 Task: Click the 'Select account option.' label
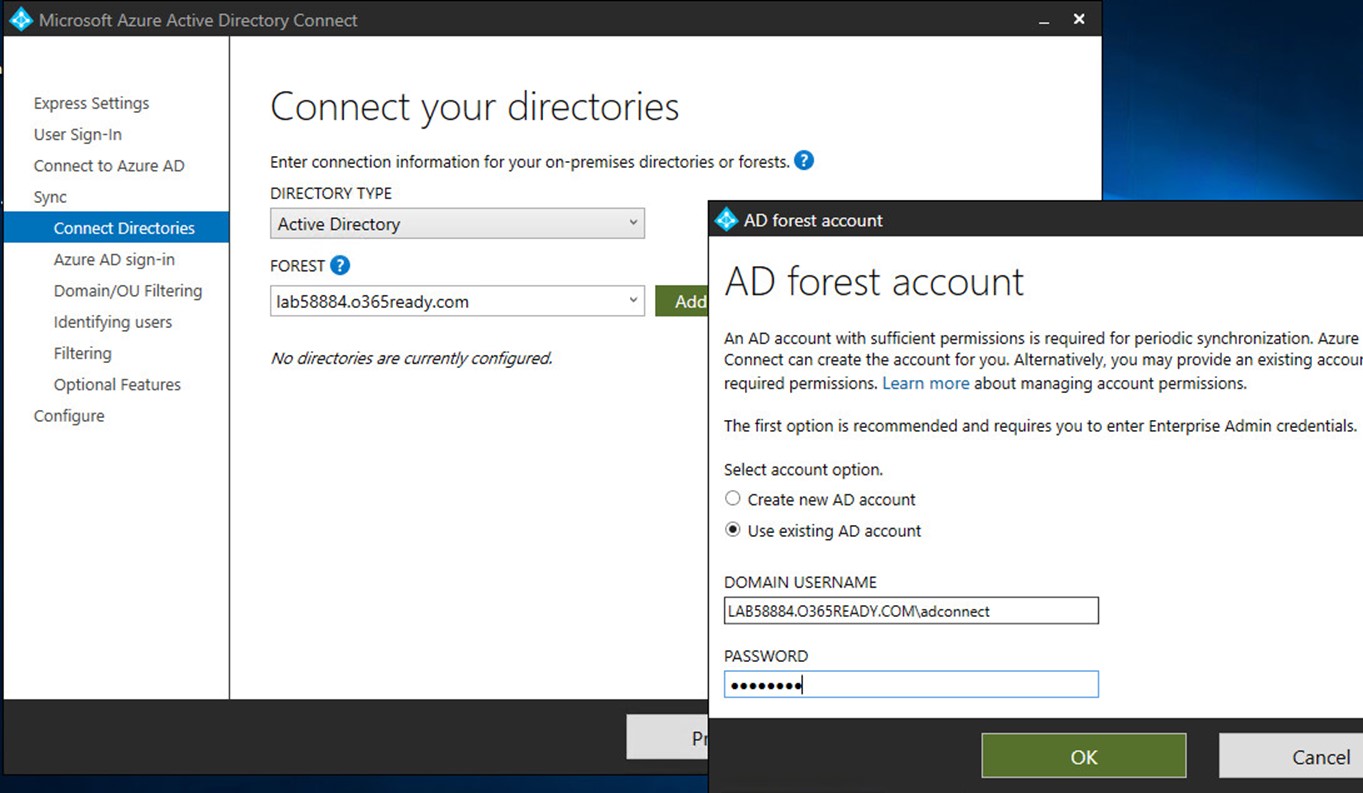tap(803, 469)
